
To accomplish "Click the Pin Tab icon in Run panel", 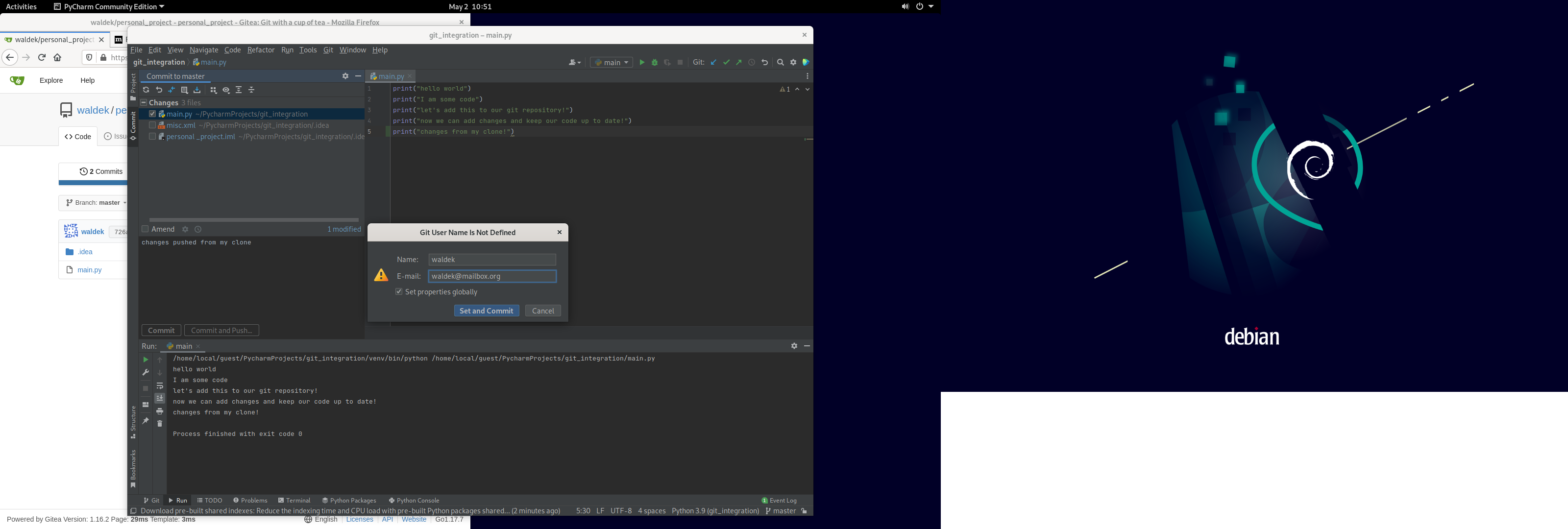I will [x=146, y=421].
